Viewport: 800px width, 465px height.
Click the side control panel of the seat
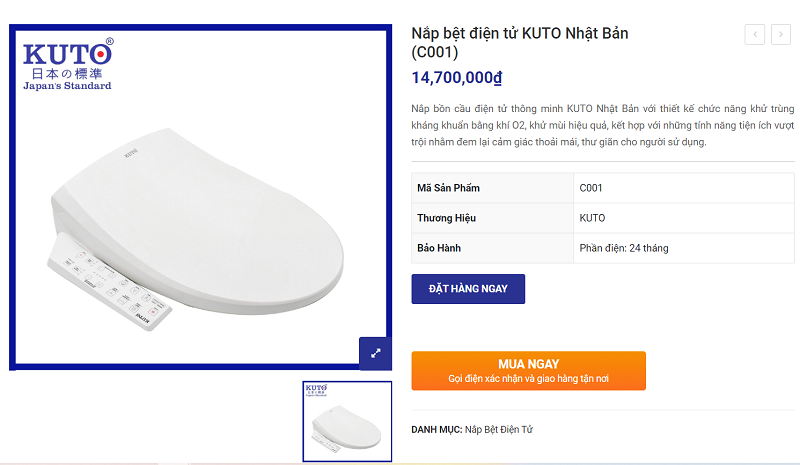tap(110, 278)
